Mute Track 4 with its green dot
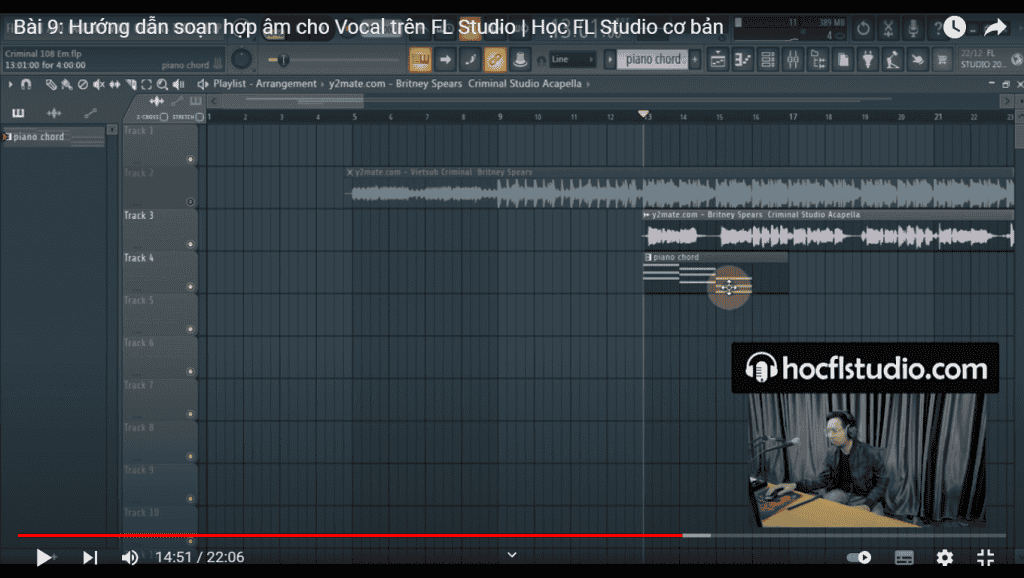 coord(191,287)
